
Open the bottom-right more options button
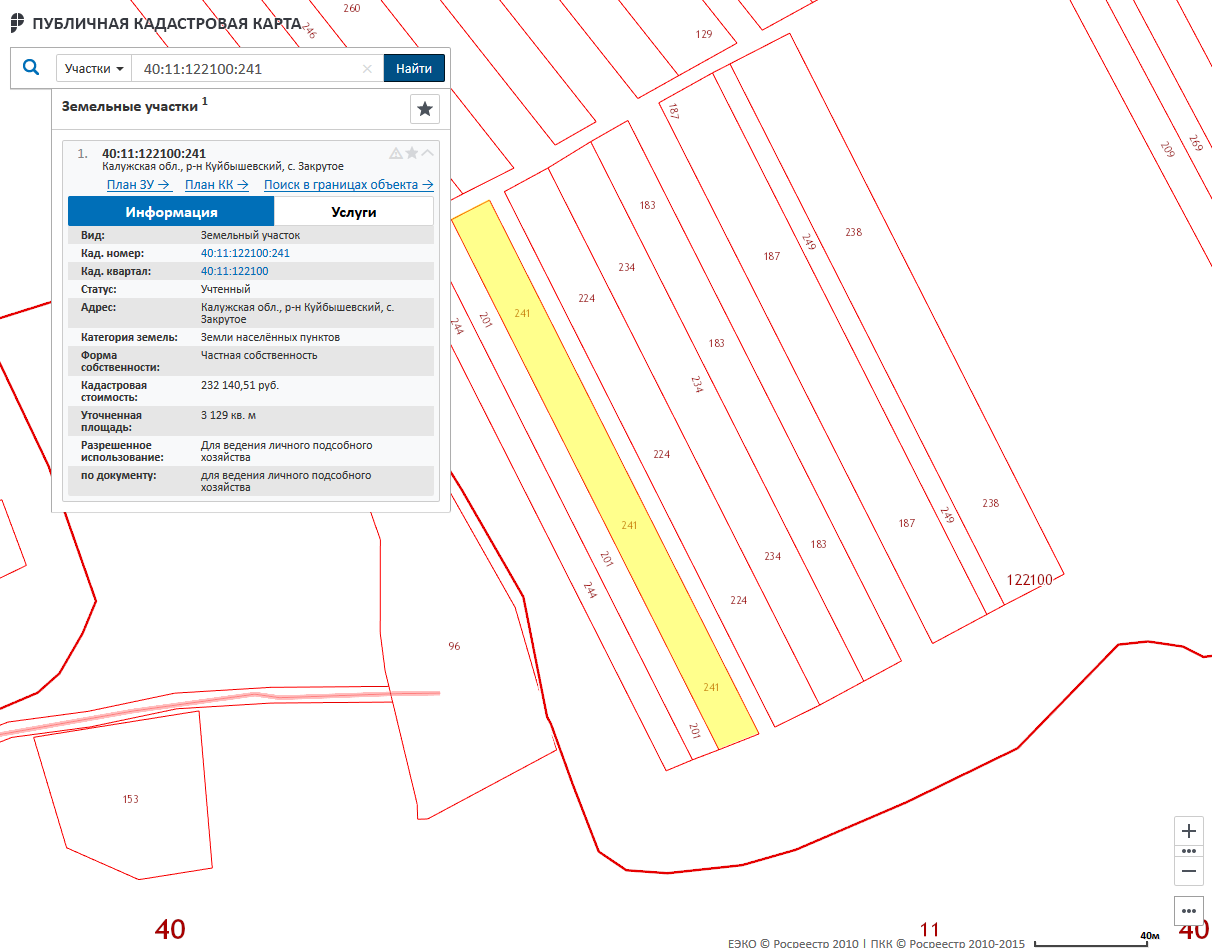[1189, 911]
